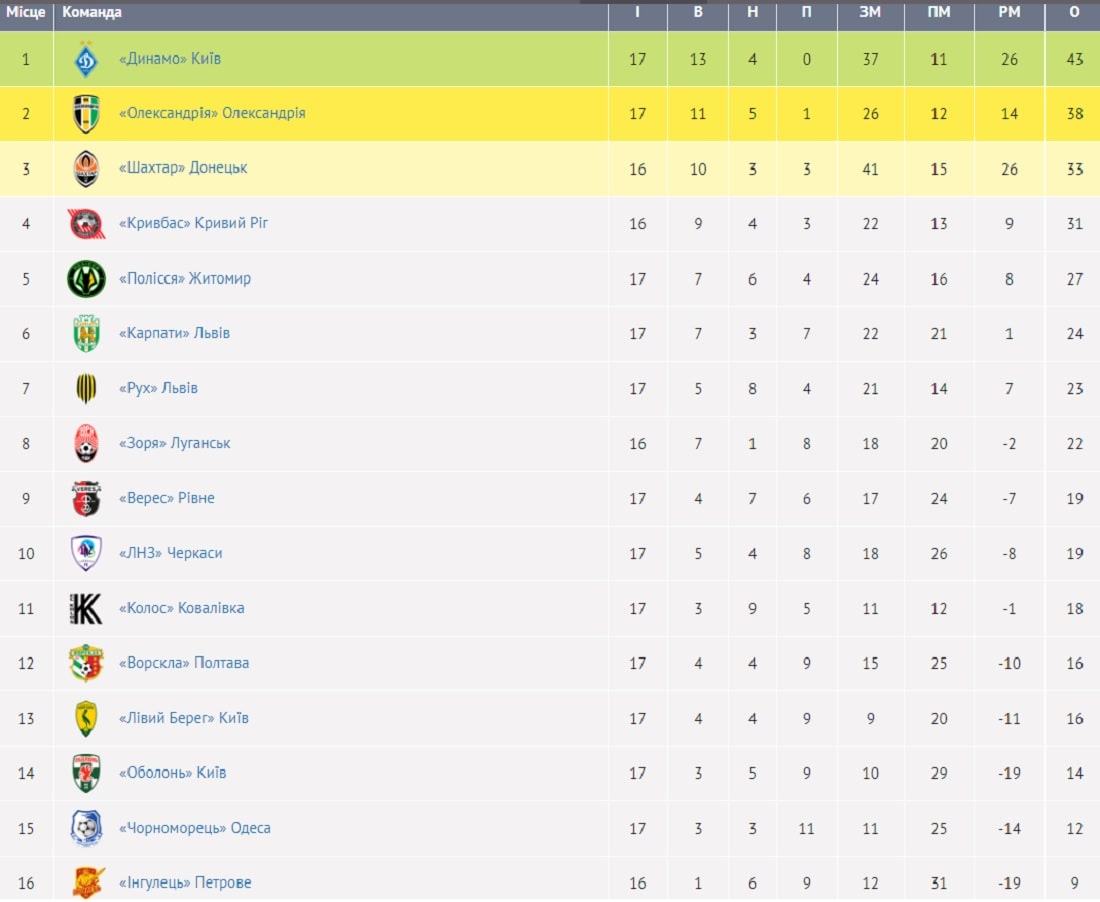This screenshot has width=1100, height=902.
Task: Click the Місце column header
Action: coord(26,13)
